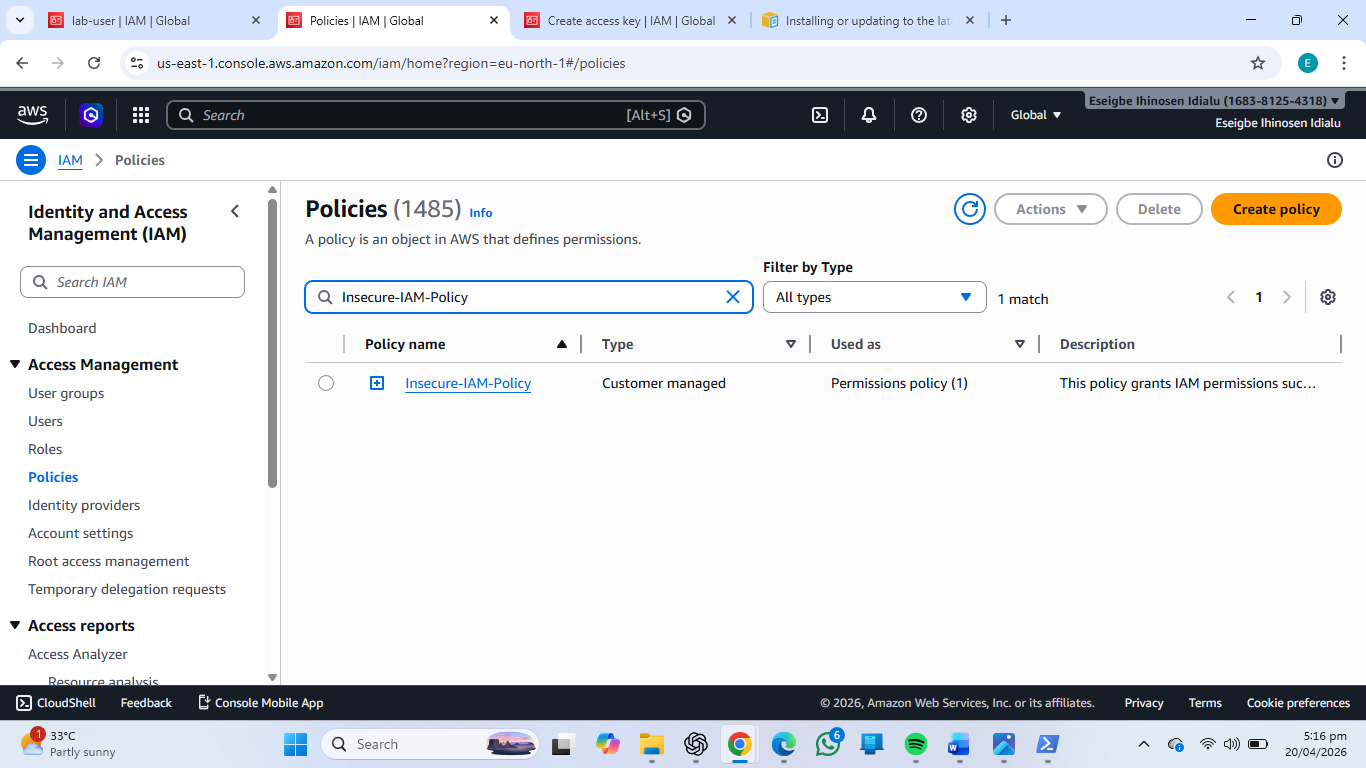Collapse the Access reports section

point(15,626)
